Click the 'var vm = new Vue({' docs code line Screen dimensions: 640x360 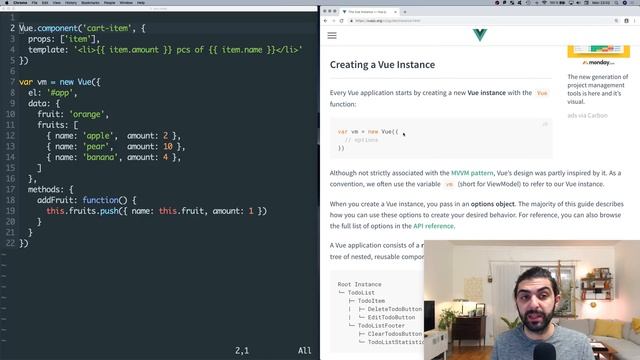coord(368,131)
